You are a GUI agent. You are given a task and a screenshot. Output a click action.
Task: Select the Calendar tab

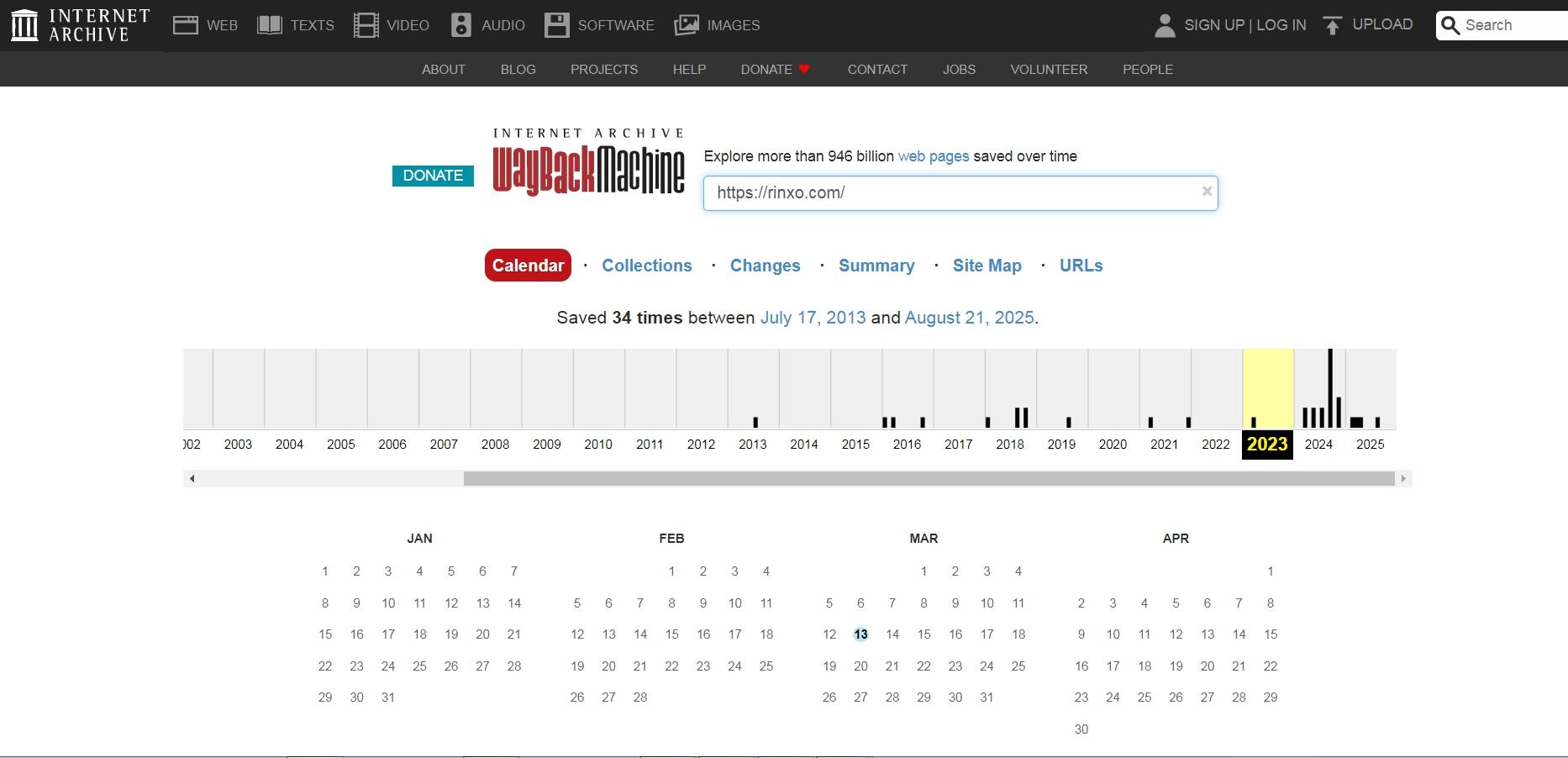[x=528, y=266]
